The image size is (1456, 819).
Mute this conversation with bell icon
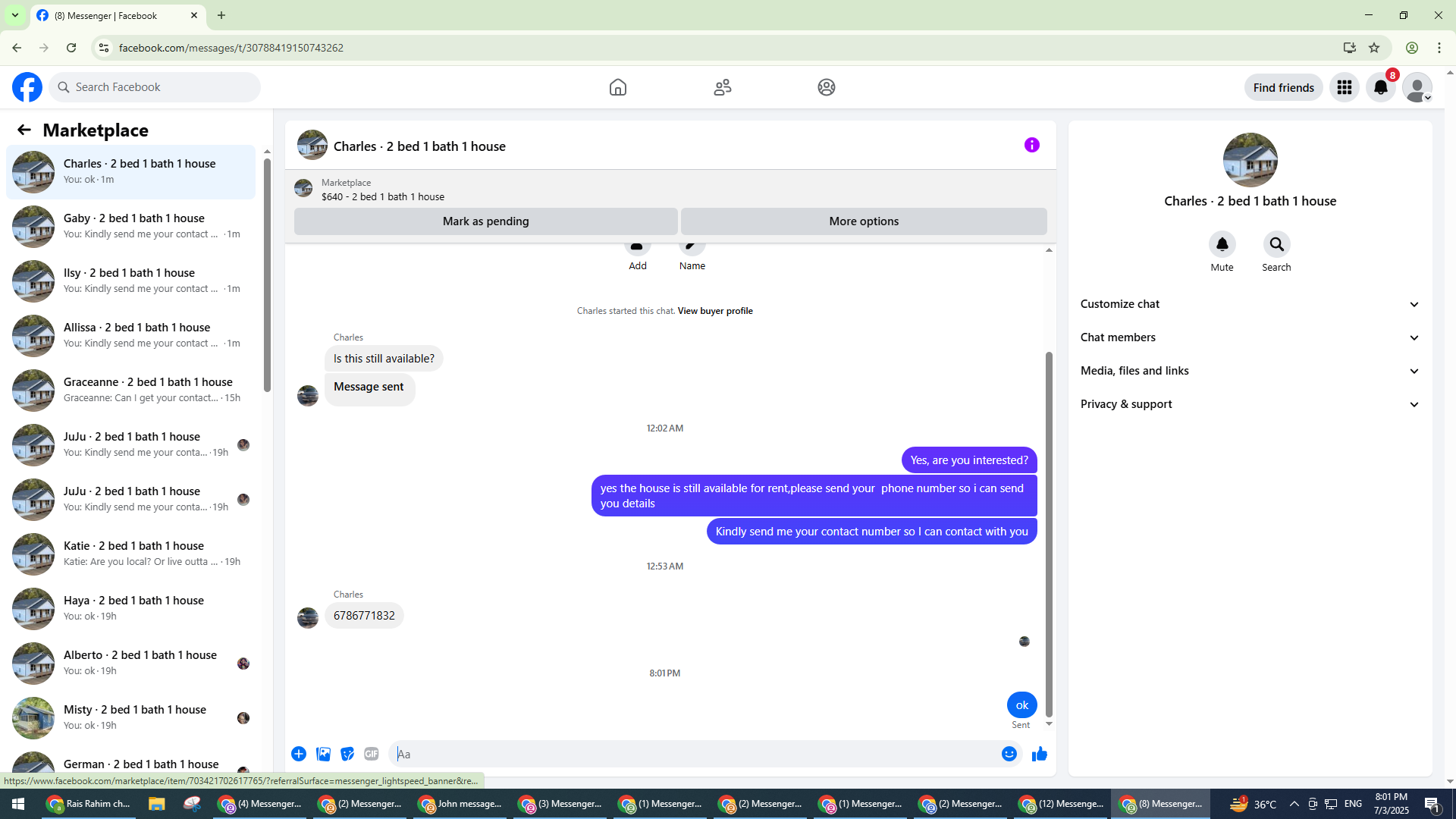coord(1222,244)
